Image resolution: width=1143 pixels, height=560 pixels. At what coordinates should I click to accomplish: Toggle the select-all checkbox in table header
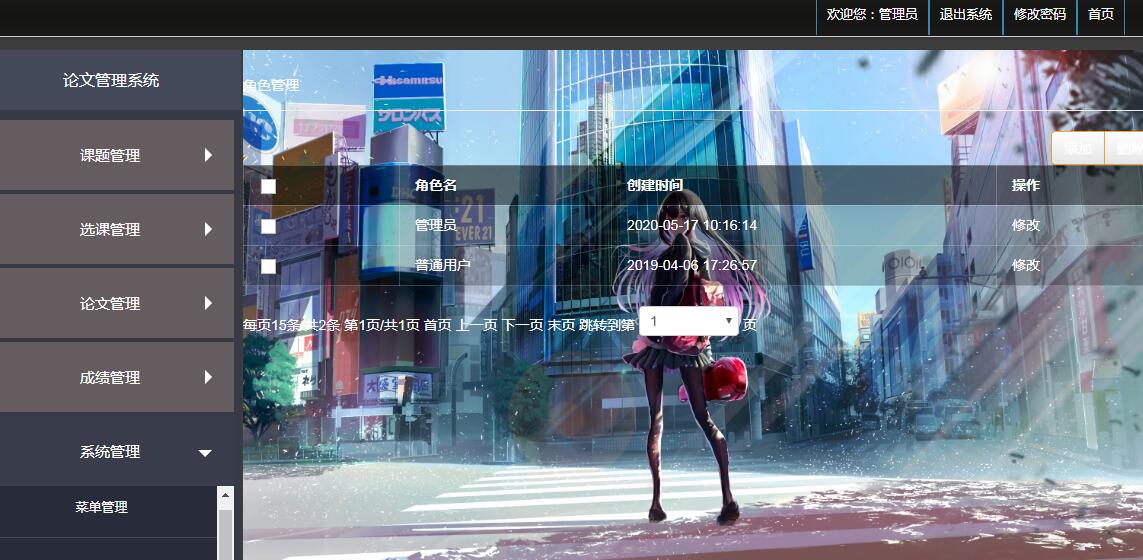[x=268, y=187]
